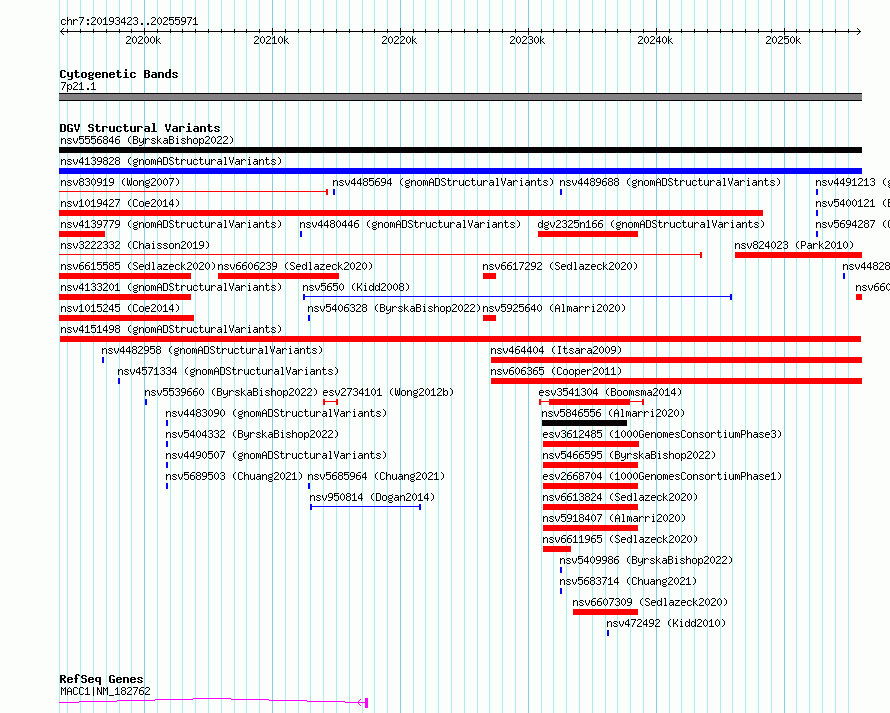Screen dimensions: 890x713
Task: Click the chr7:20193423..20255971 region label
Action: pos(129,22)
